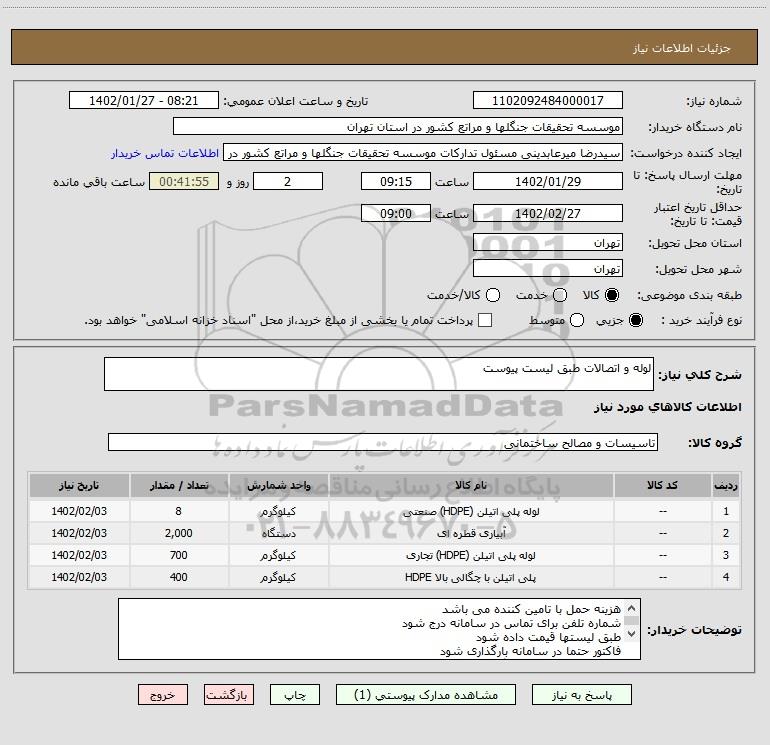Click the request creator name field
Viewport: 770px width, 745px height.
[423, 152]
